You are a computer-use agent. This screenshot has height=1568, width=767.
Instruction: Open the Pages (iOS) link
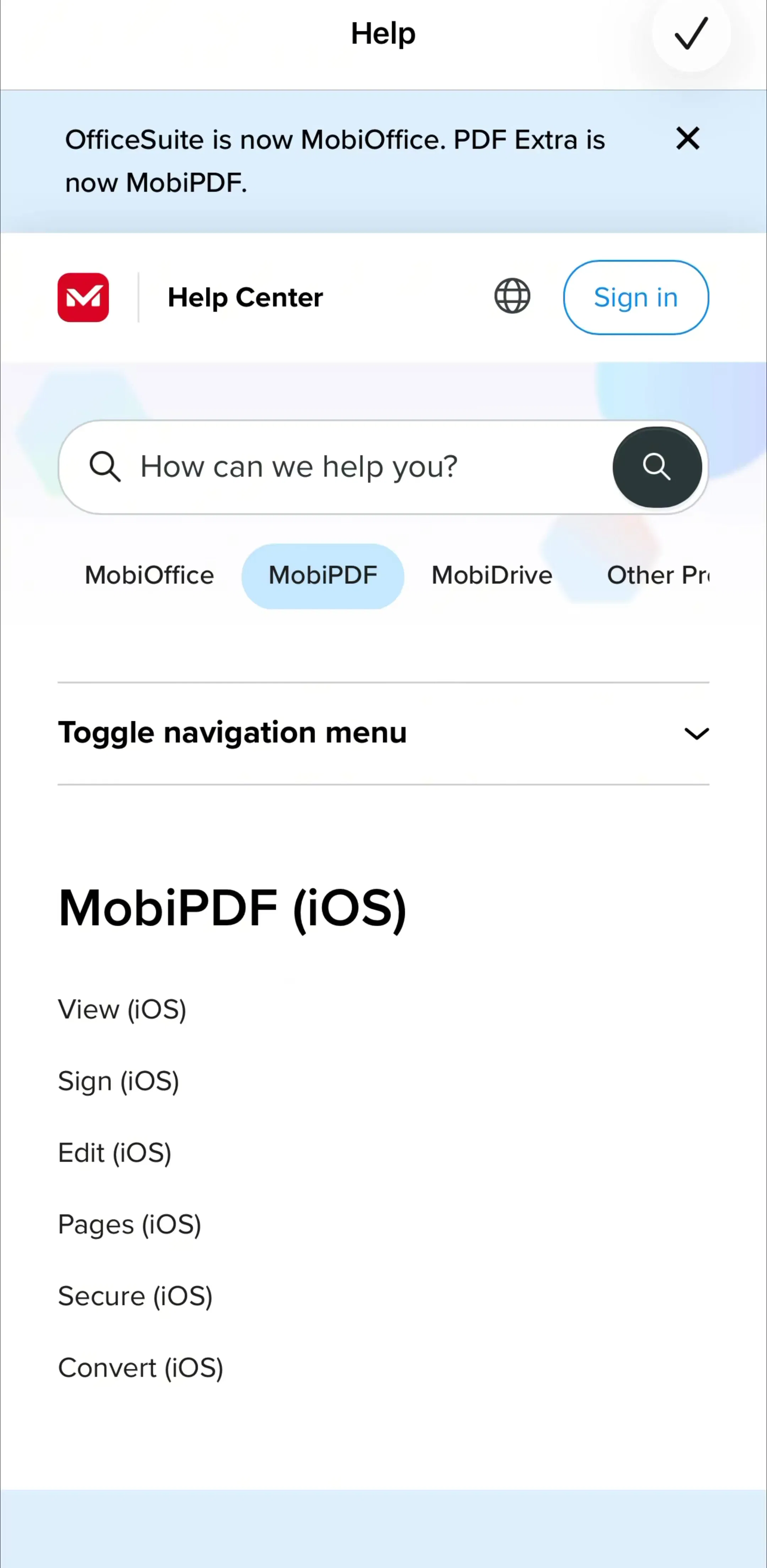(130, 1225)
